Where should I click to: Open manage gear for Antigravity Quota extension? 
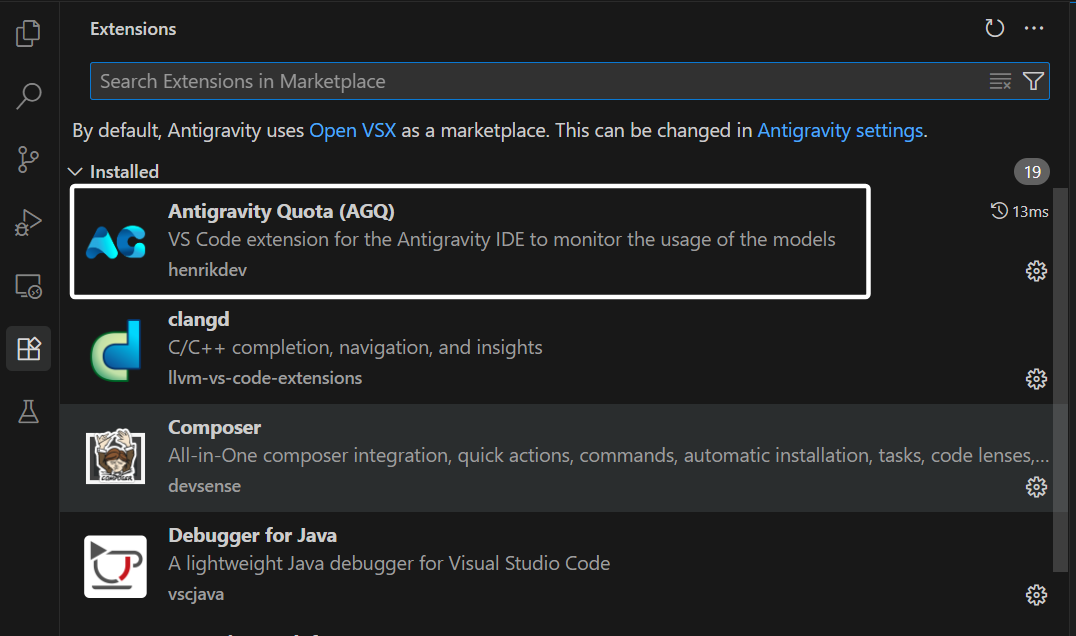click(1036, 271)
